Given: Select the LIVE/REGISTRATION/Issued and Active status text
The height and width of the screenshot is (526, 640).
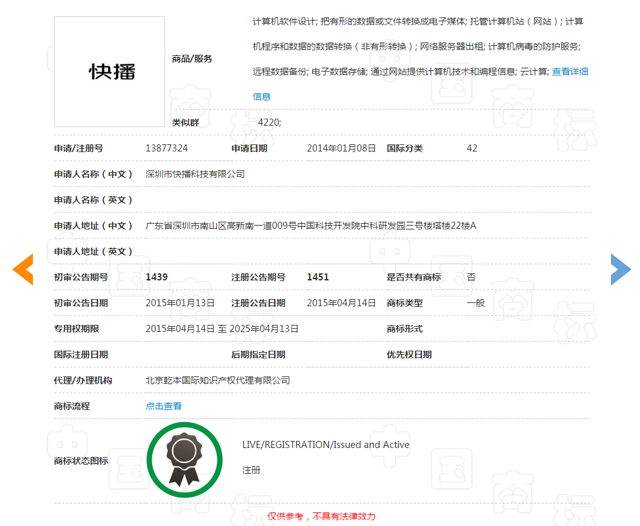Looking at the screenshot, I should (x=326, y=445).
